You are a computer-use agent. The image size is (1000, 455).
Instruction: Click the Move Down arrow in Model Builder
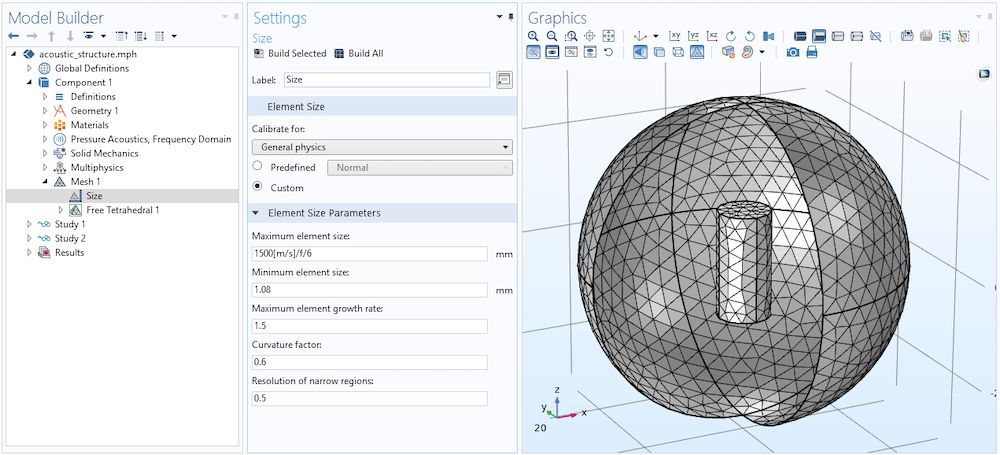tap(70, 36)
